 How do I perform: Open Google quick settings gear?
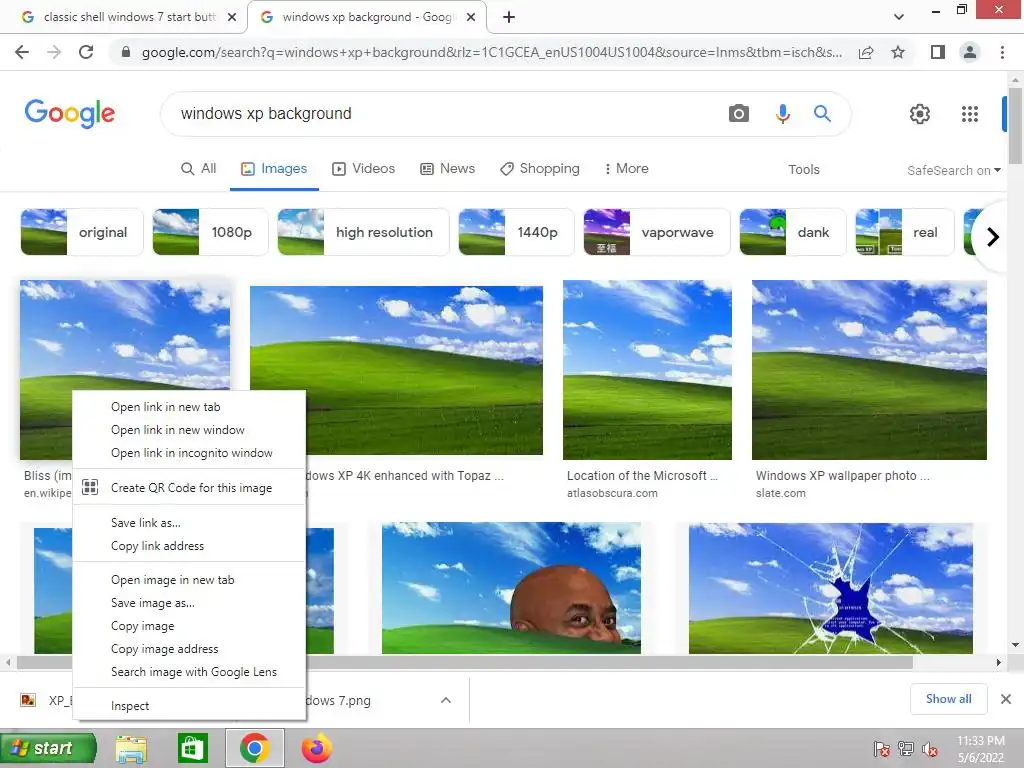pos(920,114)
